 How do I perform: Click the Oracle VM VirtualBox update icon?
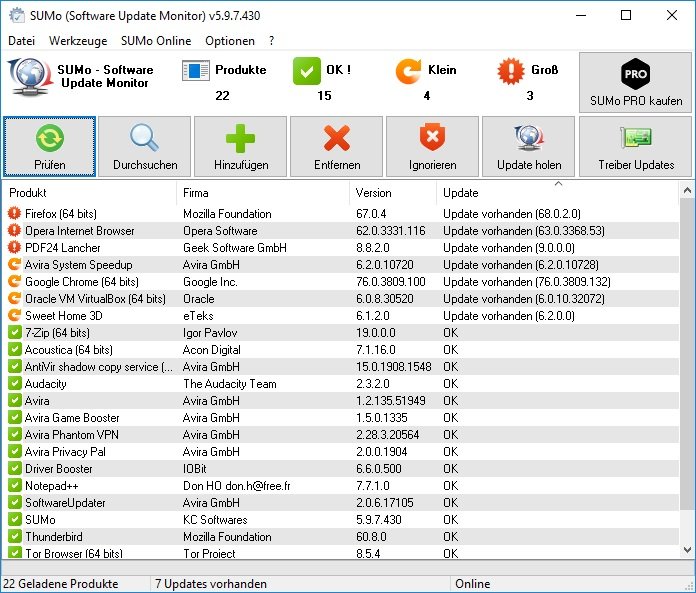click(14, 298)
